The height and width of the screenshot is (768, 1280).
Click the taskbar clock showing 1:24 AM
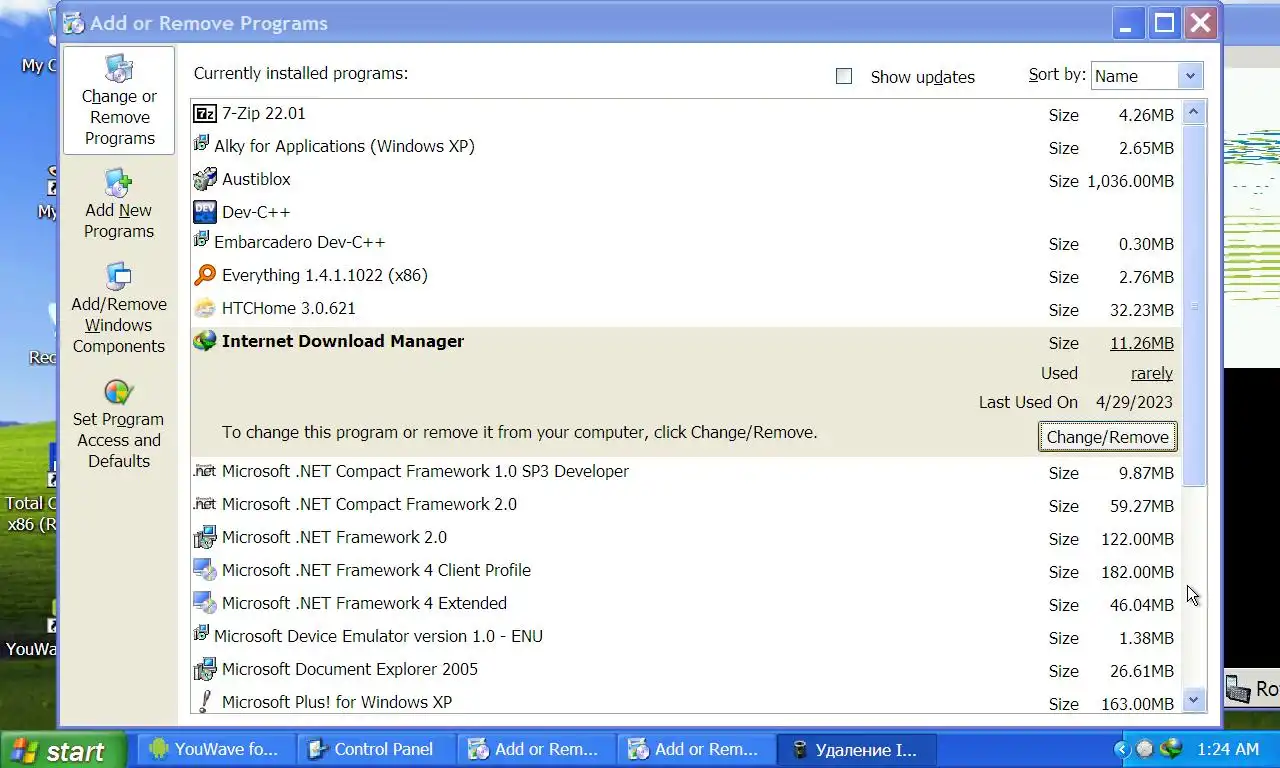(1227, 749)
